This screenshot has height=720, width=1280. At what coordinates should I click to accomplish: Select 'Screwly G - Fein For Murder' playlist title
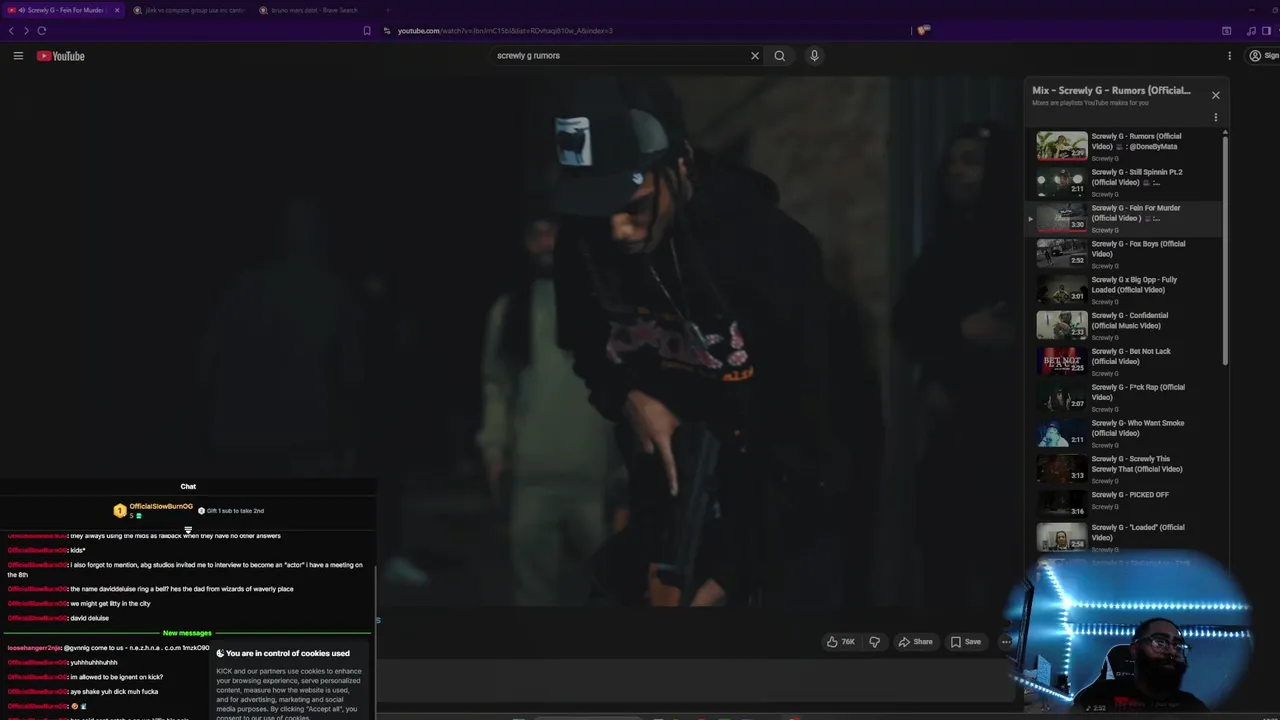coord(1136,213)
